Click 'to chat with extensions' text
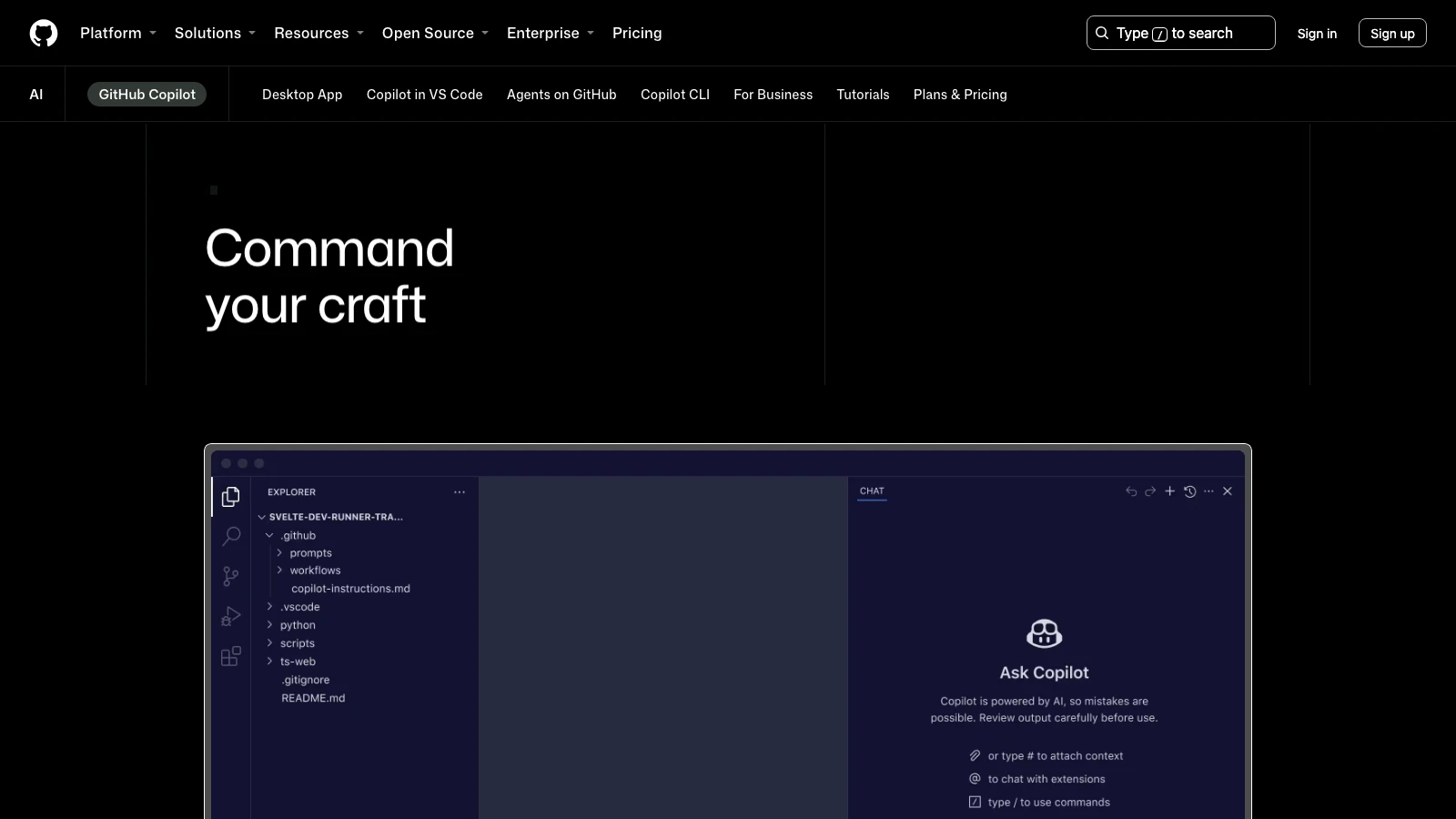Viewport: 1456px width, 819px height. tap(1046, 779)
